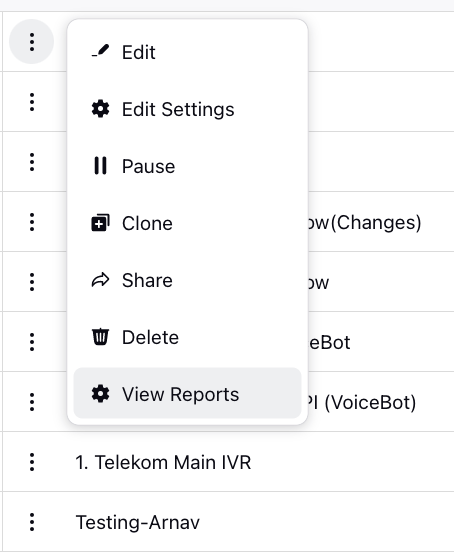
Task: Click the gear icon beside View Reports
Action: (x=100, y=394)
